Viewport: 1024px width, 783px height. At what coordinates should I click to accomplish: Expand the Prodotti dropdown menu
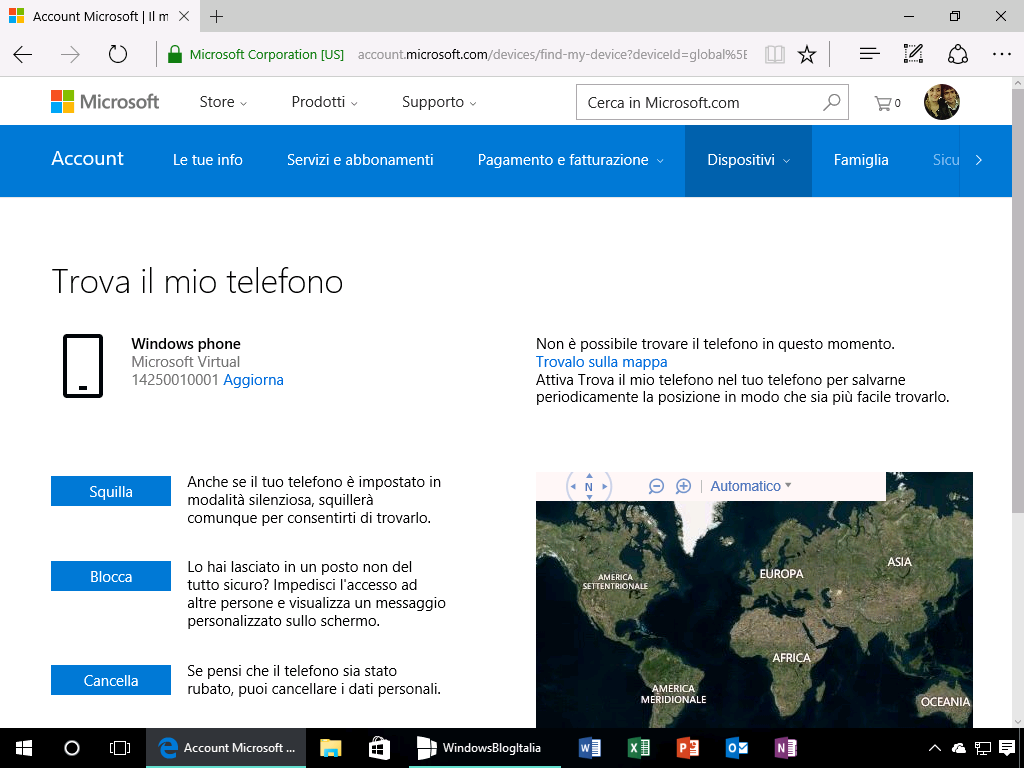click(x=325, y=102)
